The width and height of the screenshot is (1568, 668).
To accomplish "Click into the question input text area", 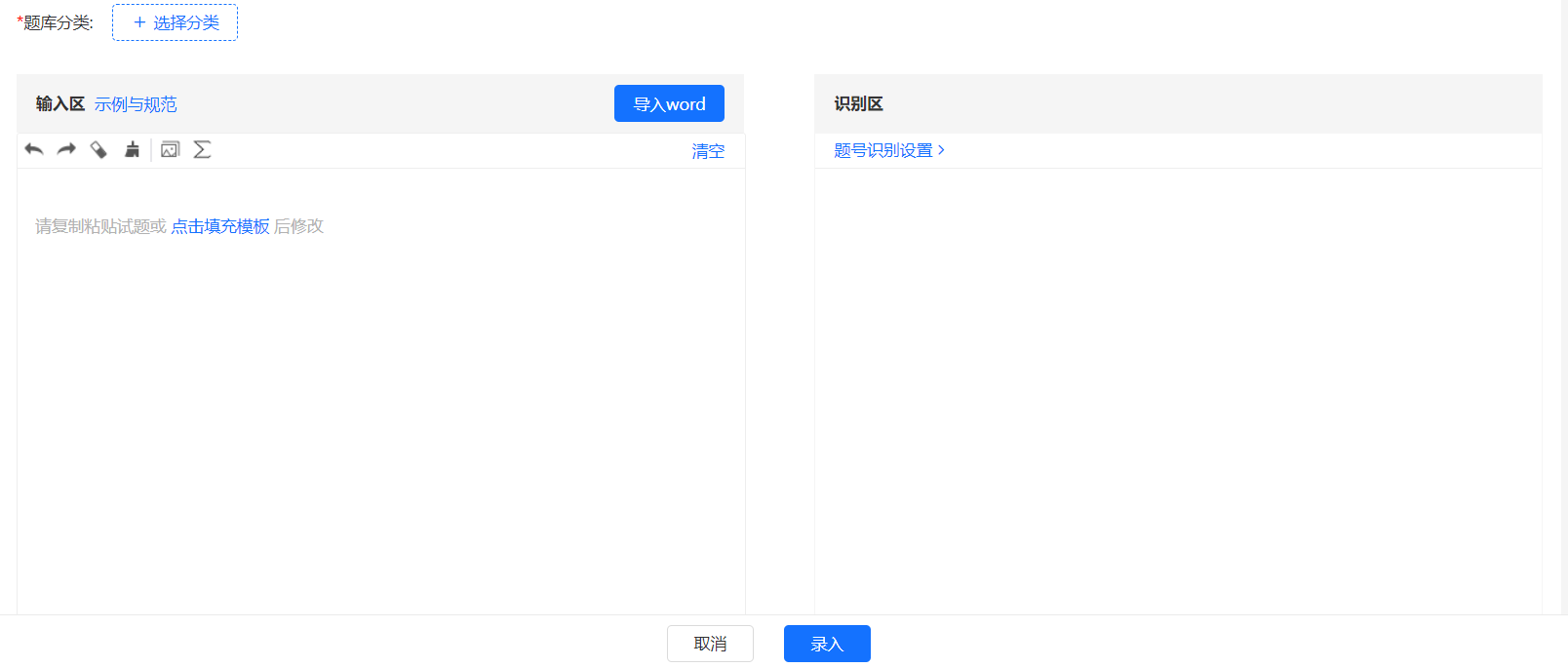I will click(380, 390).
